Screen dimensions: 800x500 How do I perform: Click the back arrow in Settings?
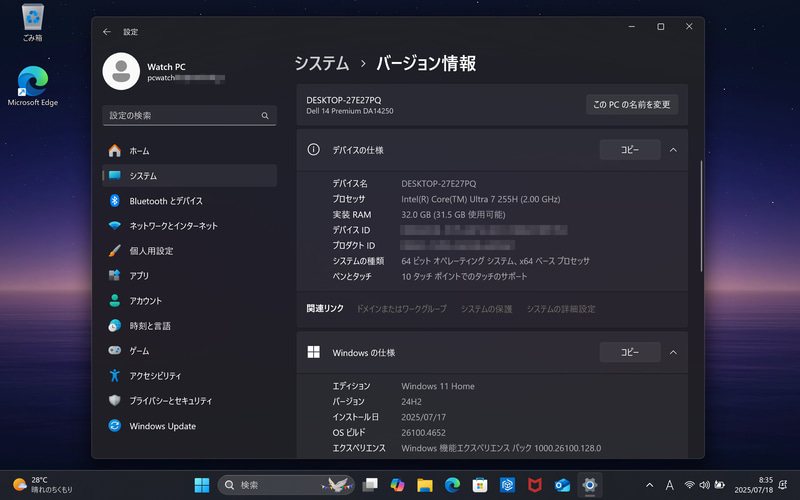point(107,32)
